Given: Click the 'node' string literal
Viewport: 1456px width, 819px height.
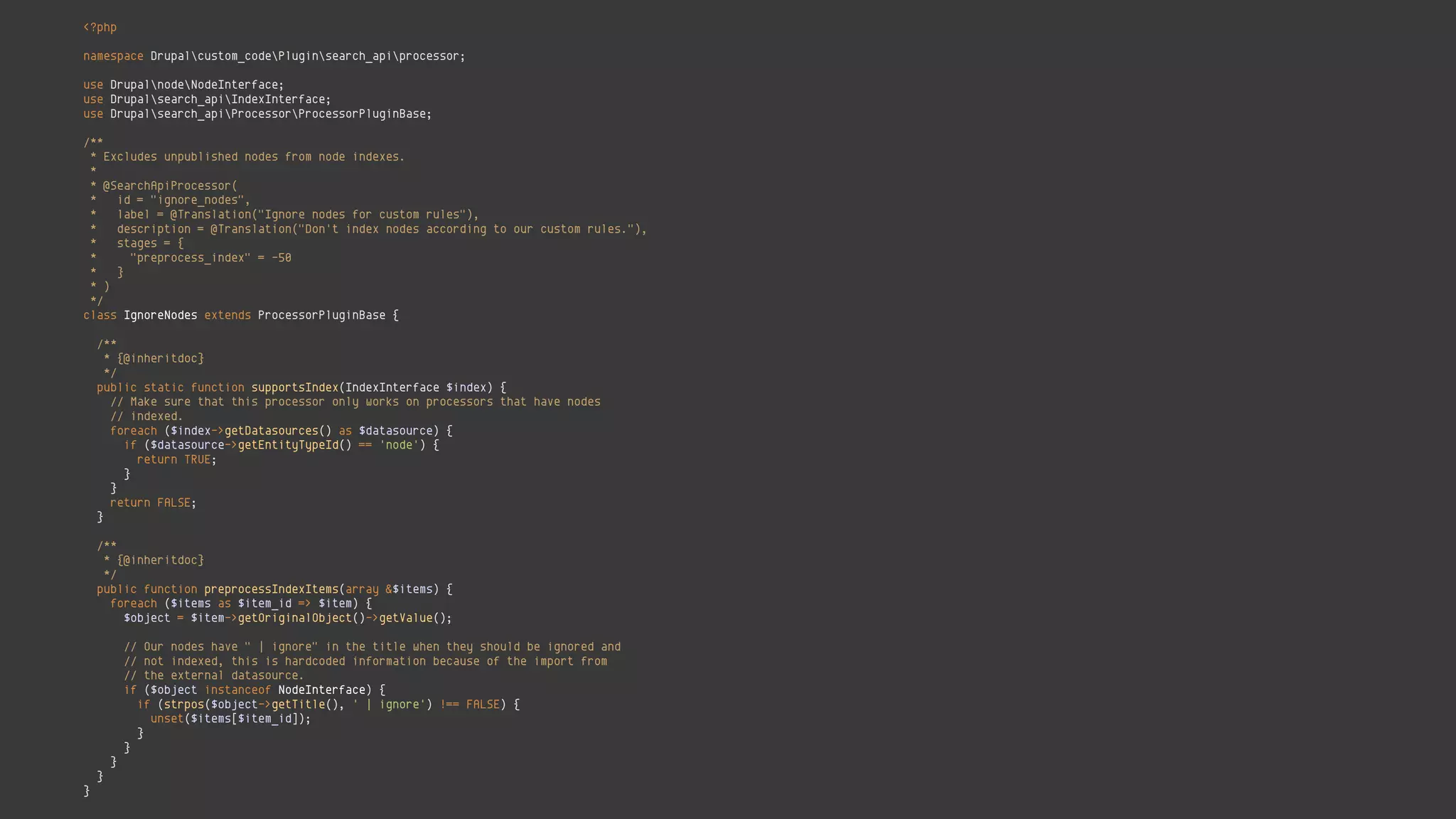Looking at the screenshot, I should click(399, 445).
